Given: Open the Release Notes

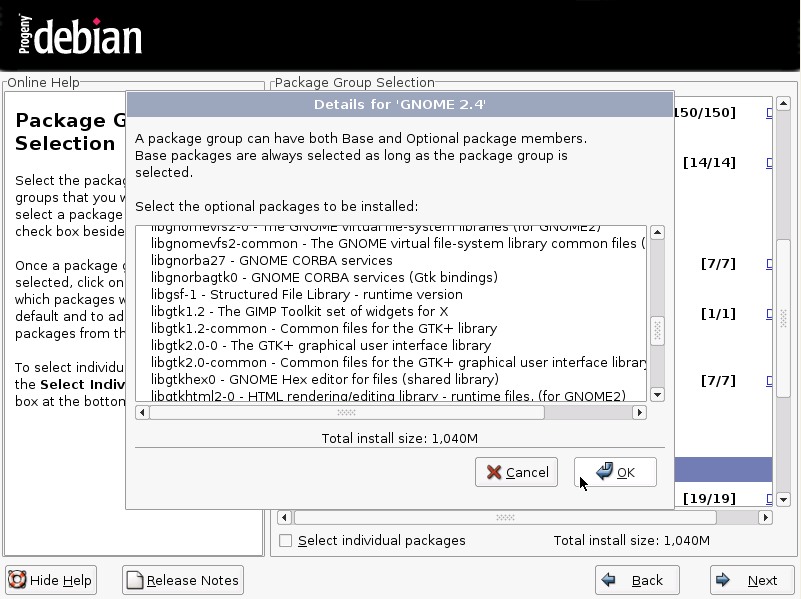Looking at the screenshot, I should point(184,580).
